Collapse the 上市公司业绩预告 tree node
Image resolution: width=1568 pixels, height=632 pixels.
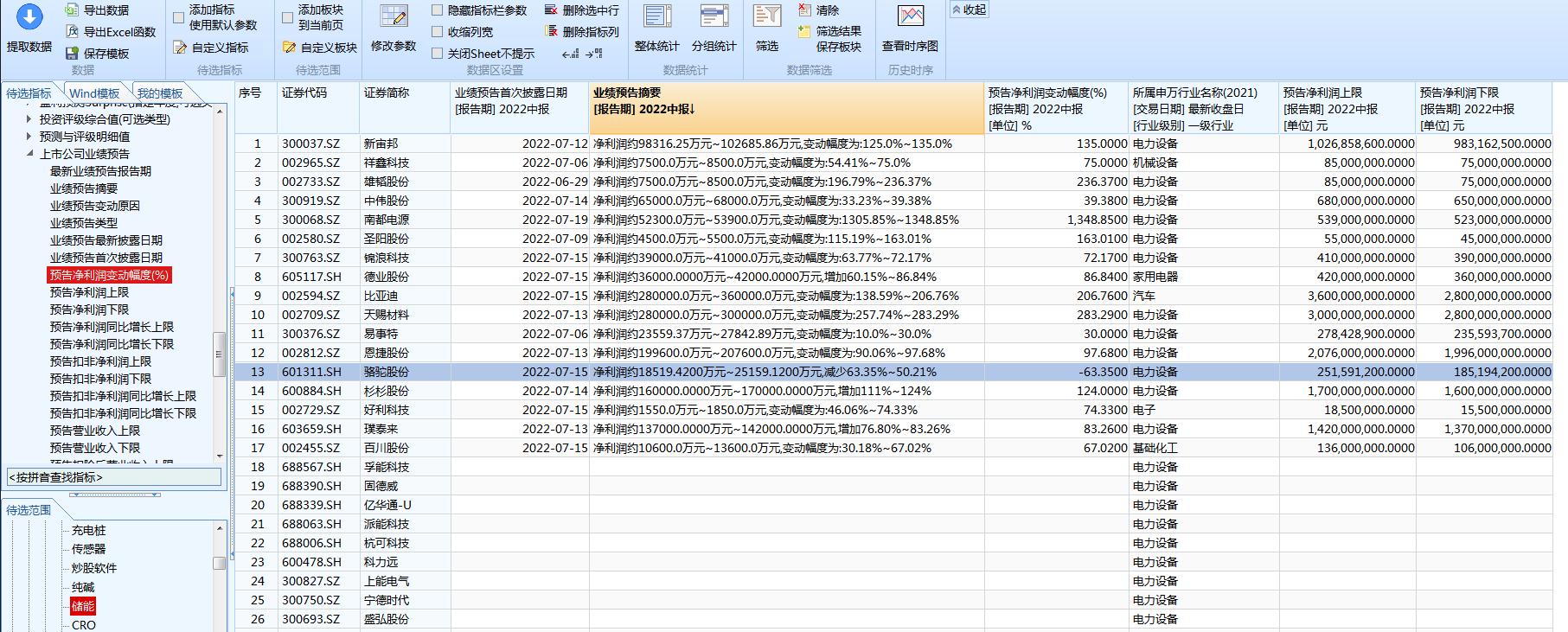click(x=29, y=154)
